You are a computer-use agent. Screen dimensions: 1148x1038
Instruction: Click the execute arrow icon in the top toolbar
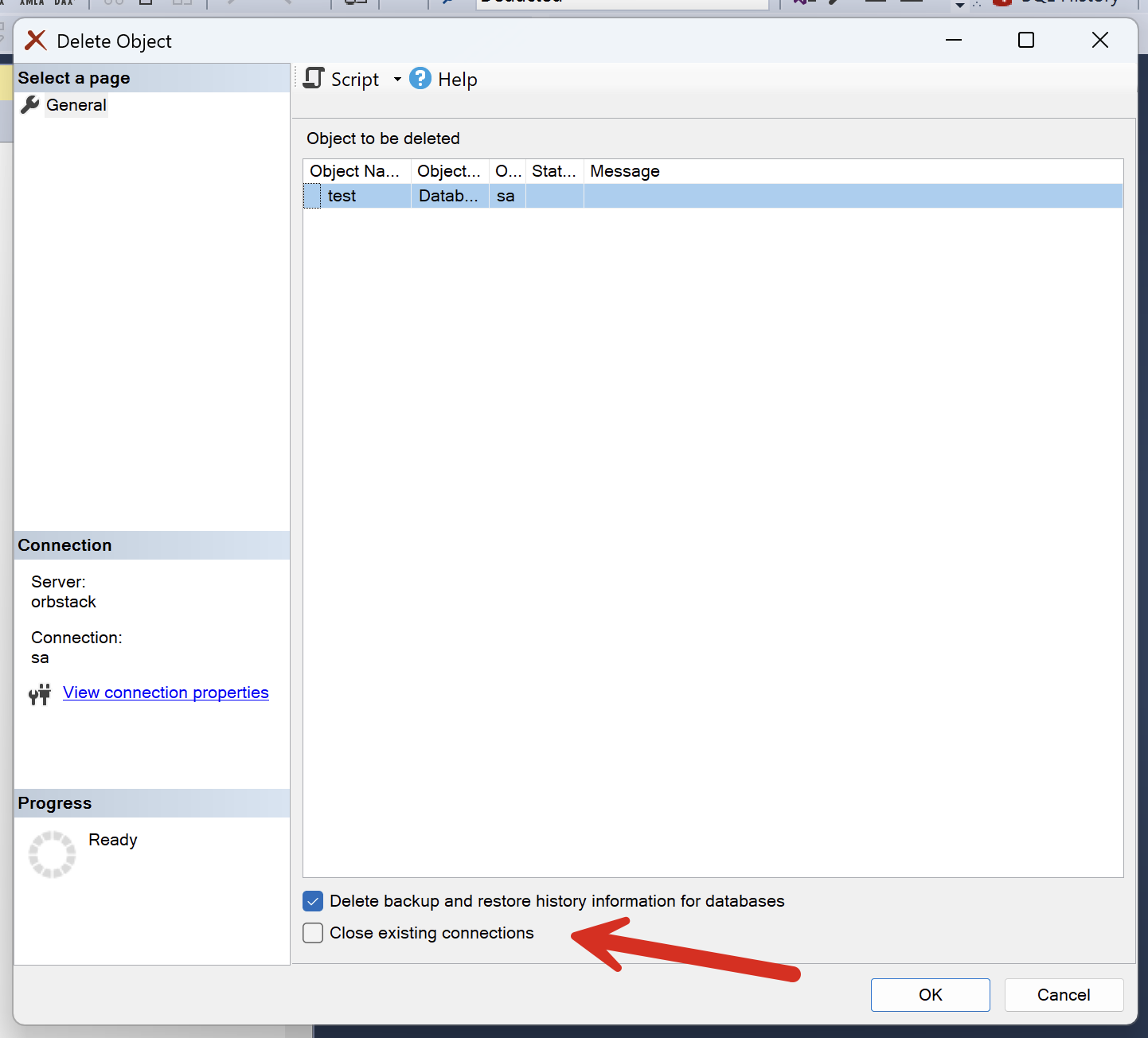(x=450, y=2)
